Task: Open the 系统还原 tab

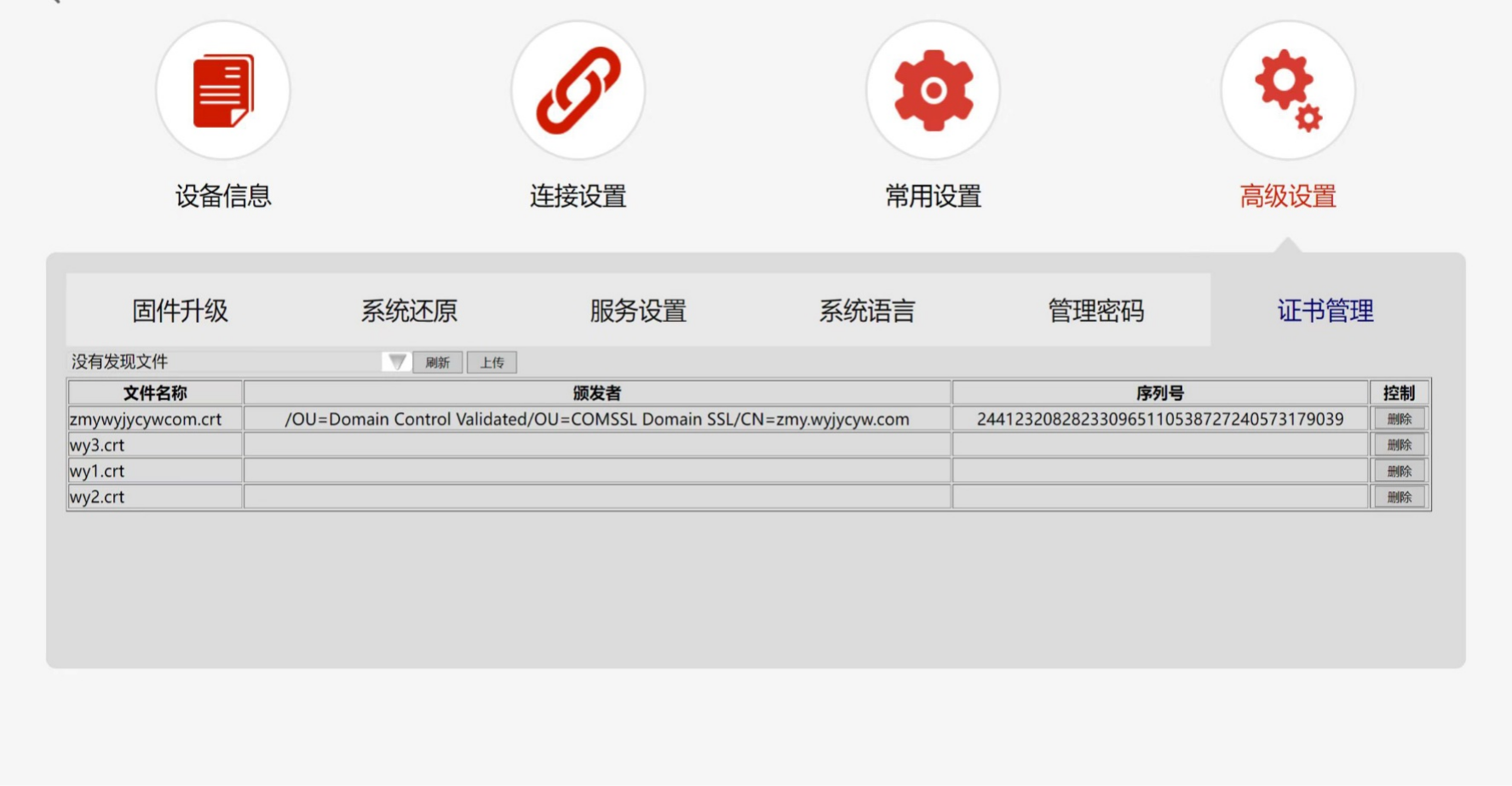Action: click(409, 311)
